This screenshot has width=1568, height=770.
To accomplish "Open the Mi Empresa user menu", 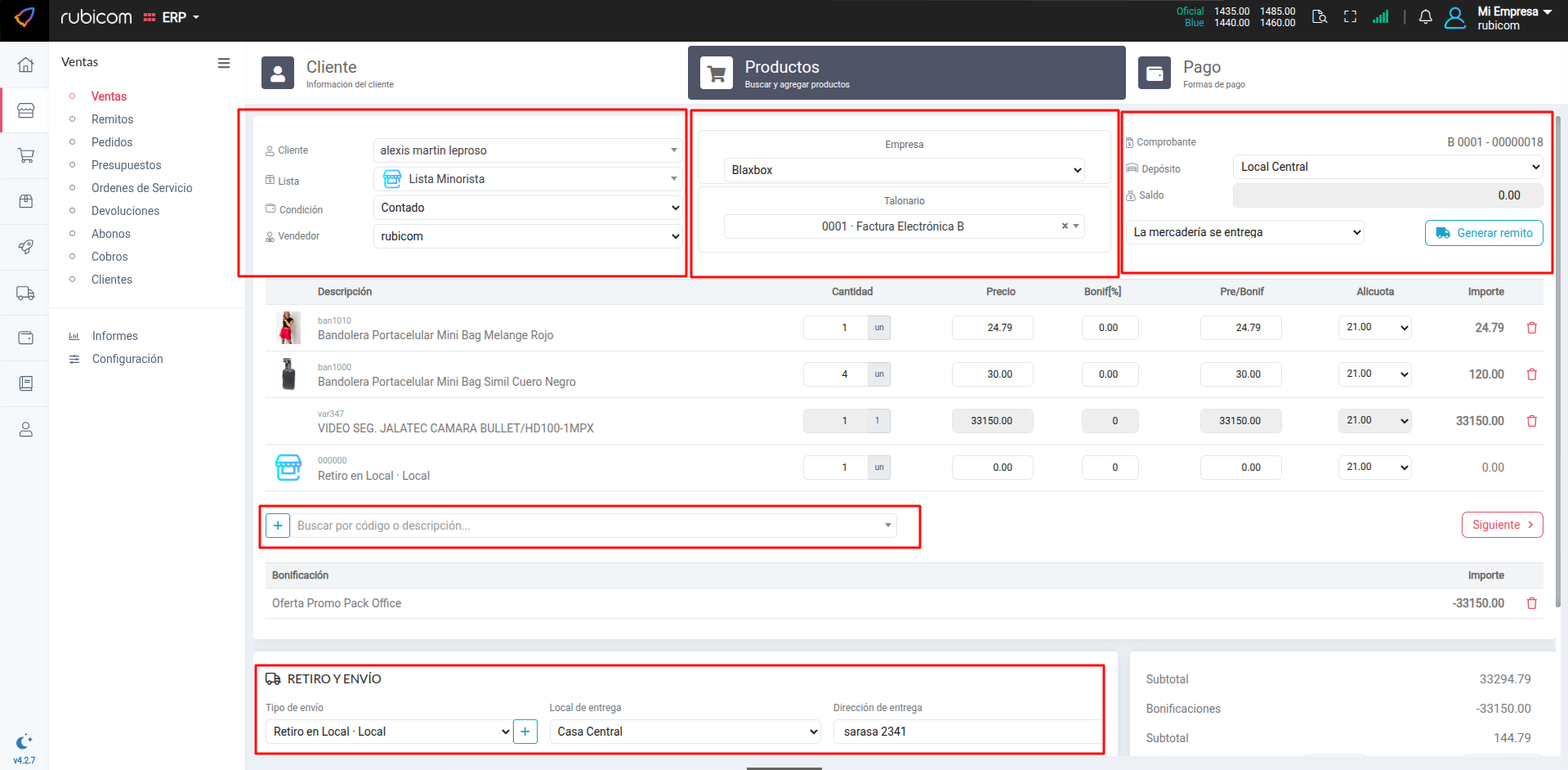I will 1512,18.
